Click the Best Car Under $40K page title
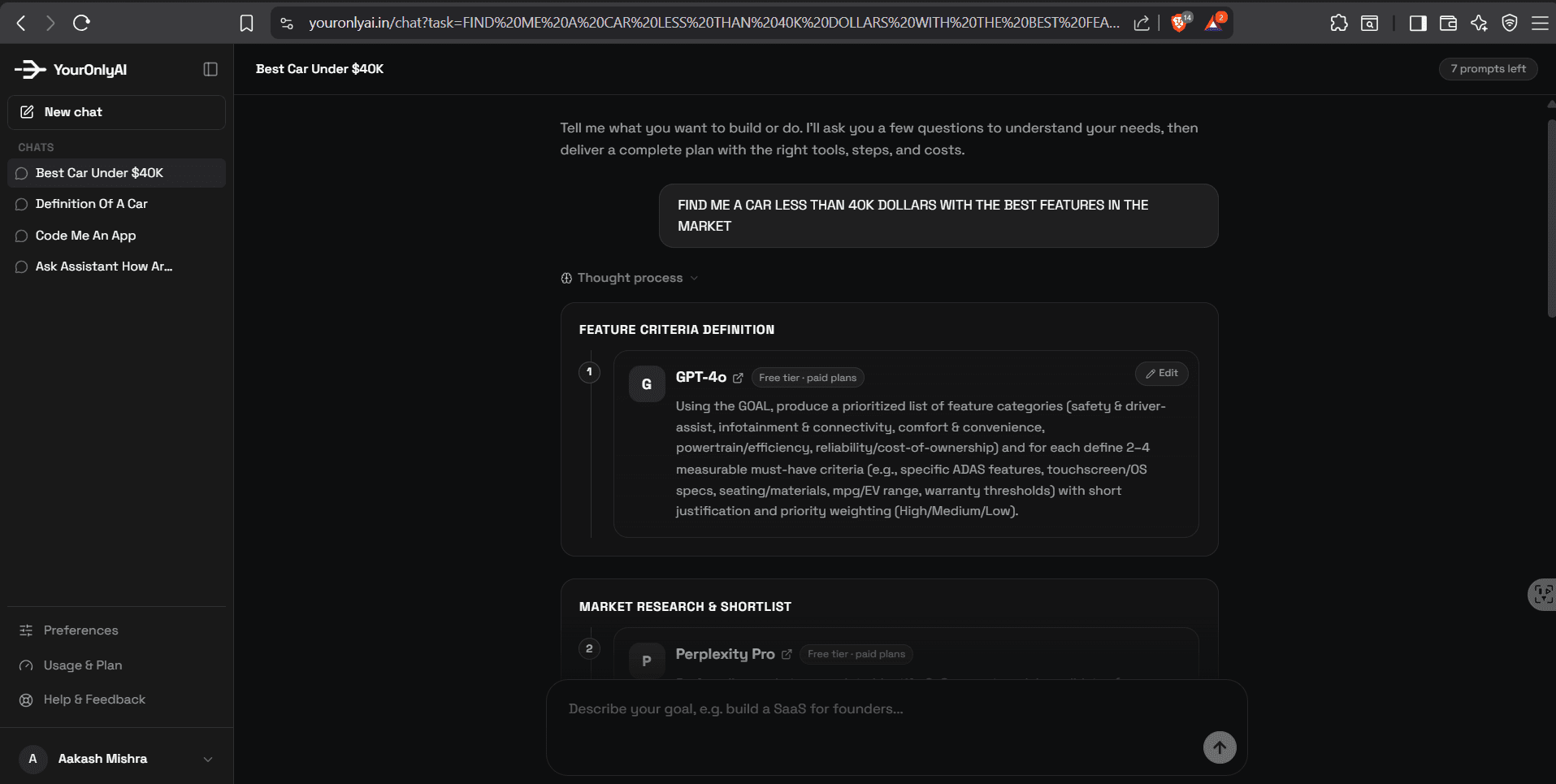Viewport: 1556px width, 784px height. 319,69
